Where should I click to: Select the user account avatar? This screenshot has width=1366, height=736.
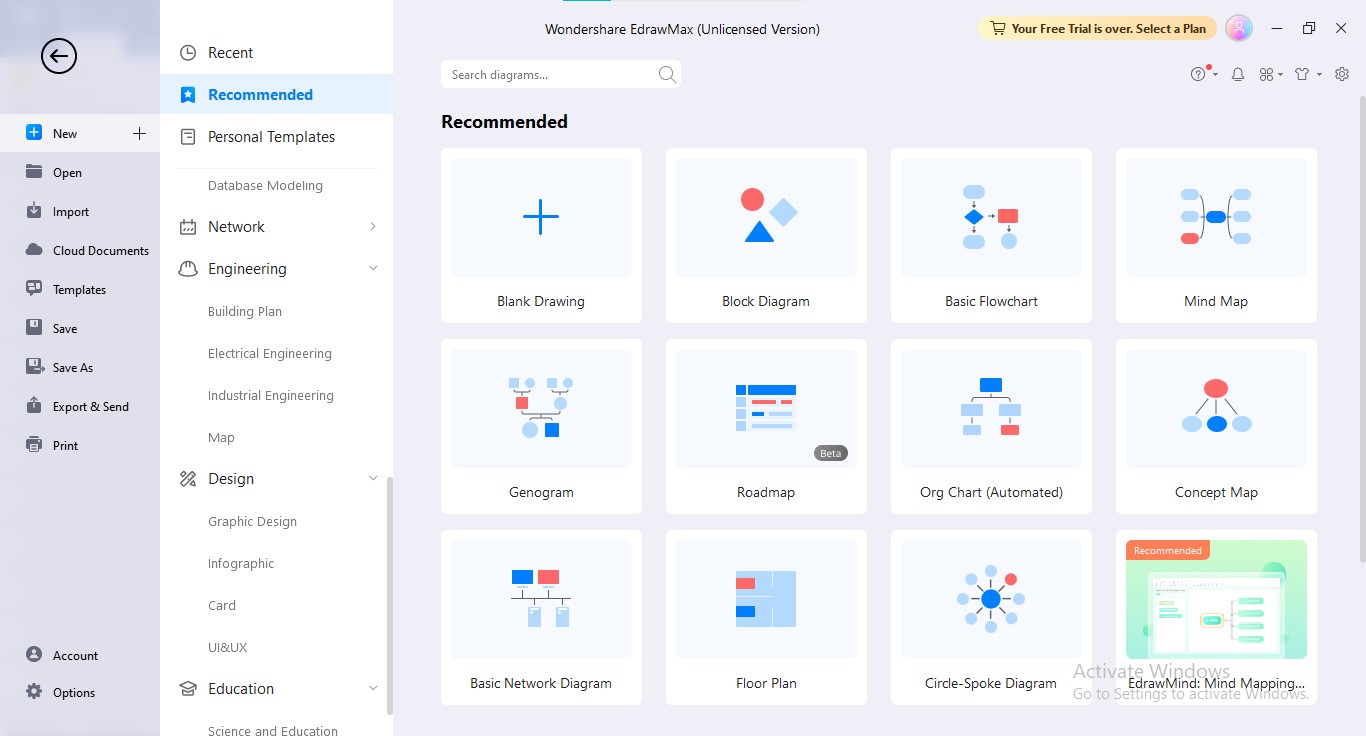click(x=1238, y=28)
